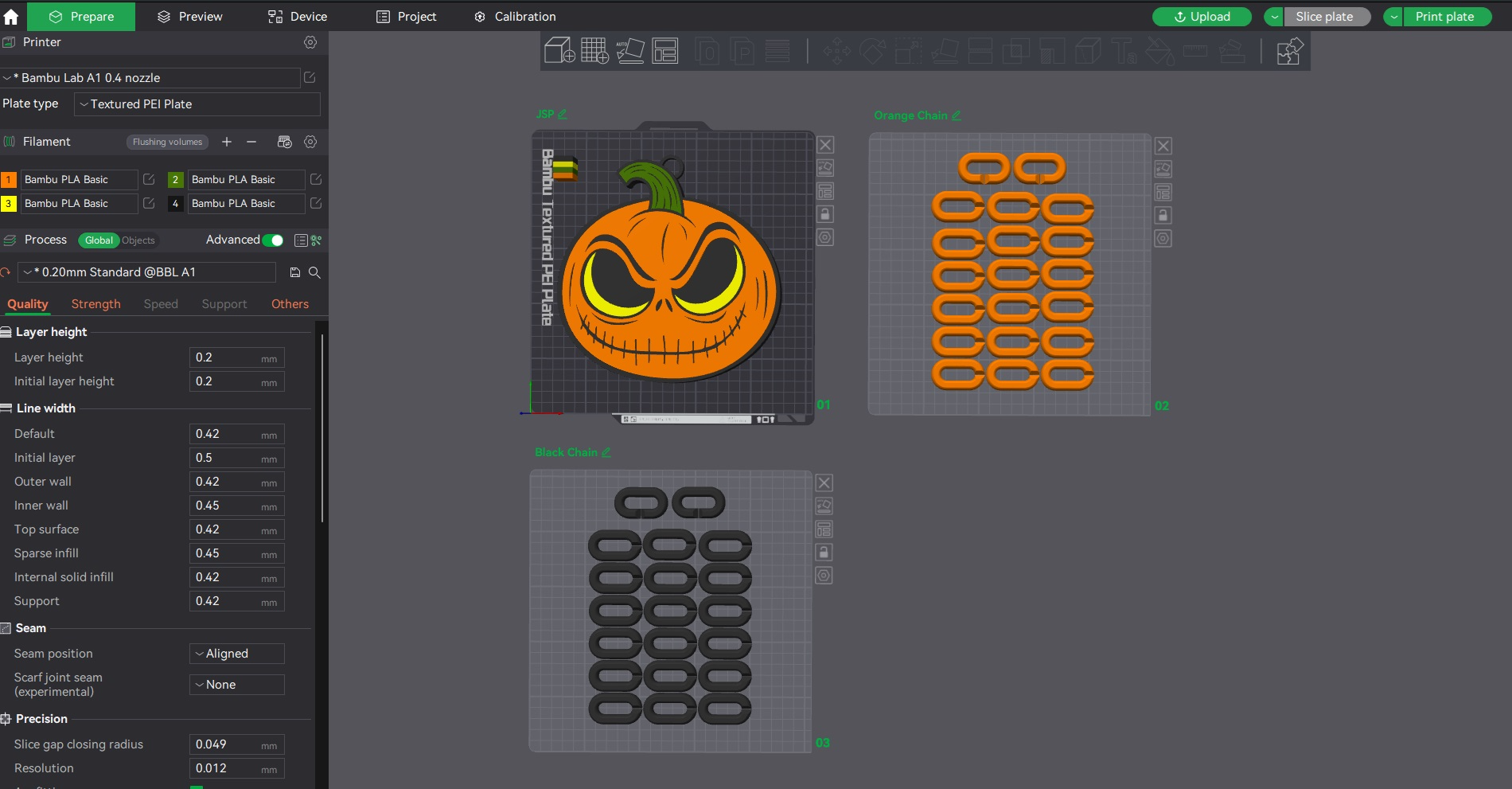Open Slice plate dropdown arrow
This screenshot has height=789, width=1512.
tap(1274, 17)
